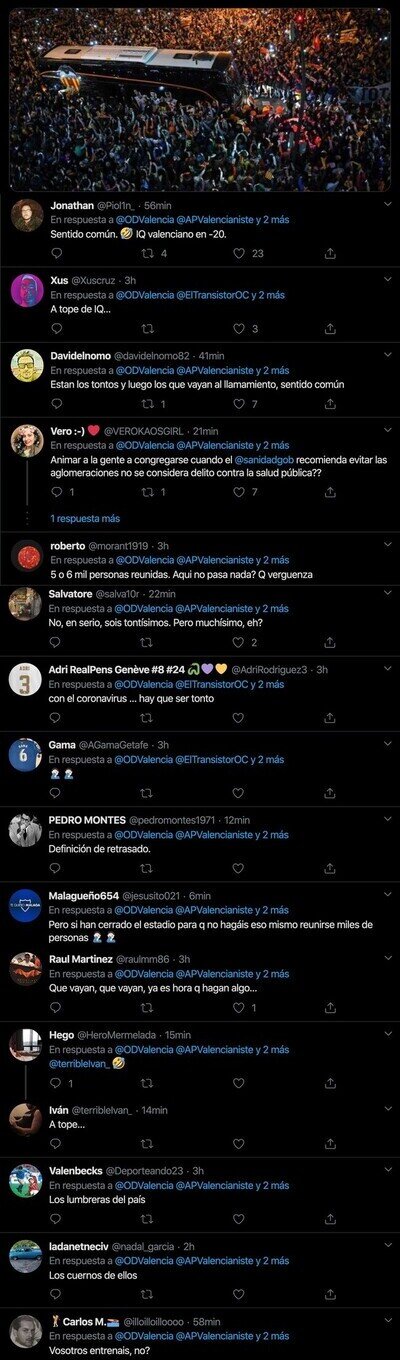Open the crowd photo at top

(x=200, y=98)
